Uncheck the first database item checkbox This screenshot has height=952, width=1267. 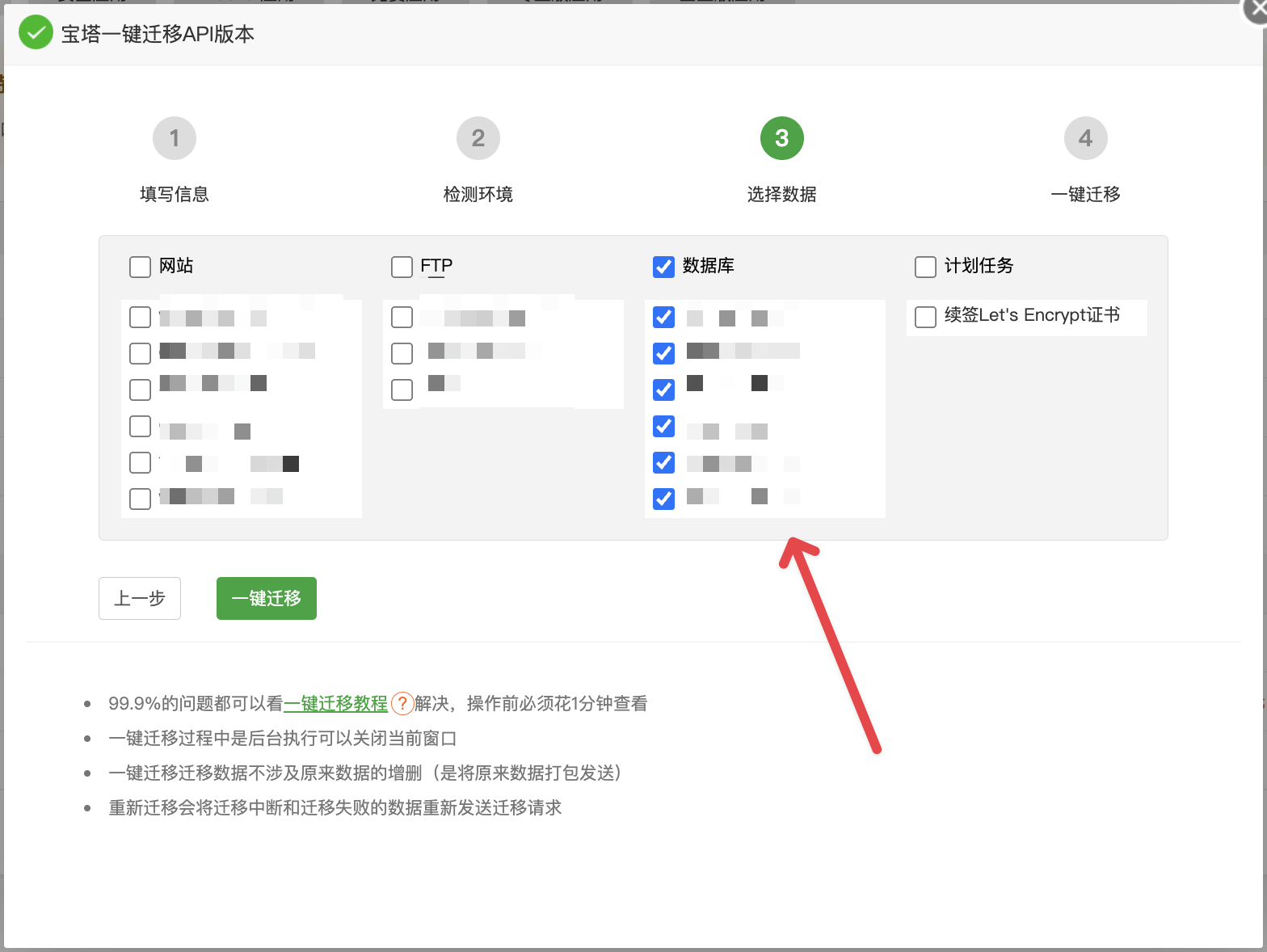click(663, 317)
